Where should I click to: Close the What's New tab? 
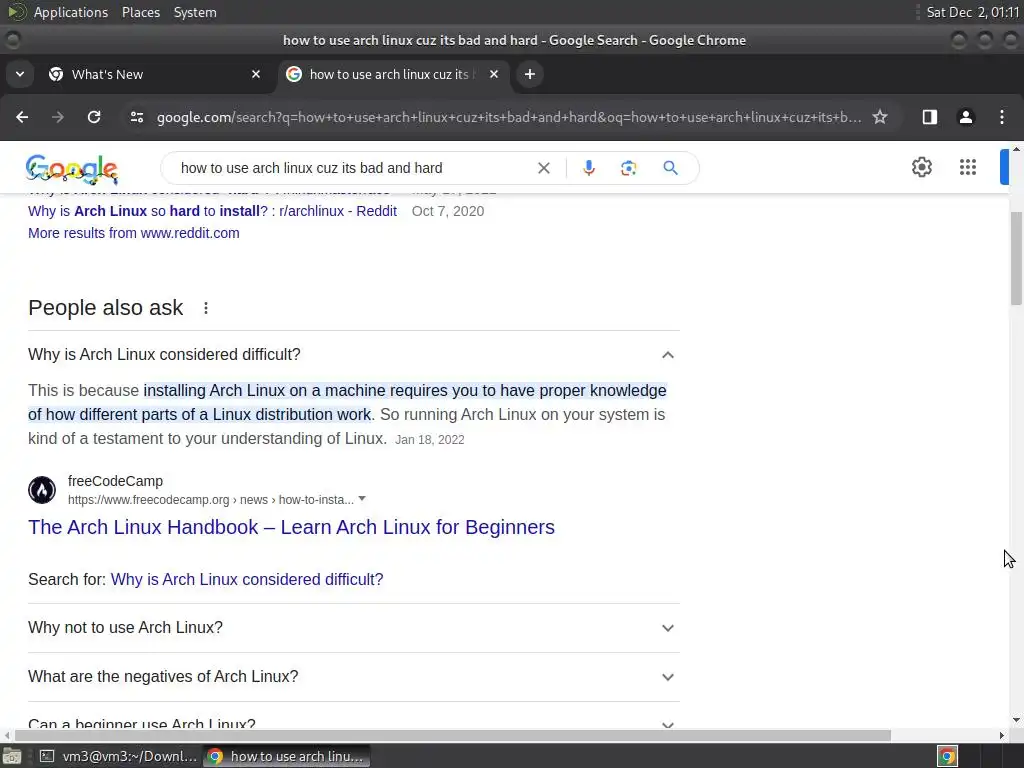(256, 74)
